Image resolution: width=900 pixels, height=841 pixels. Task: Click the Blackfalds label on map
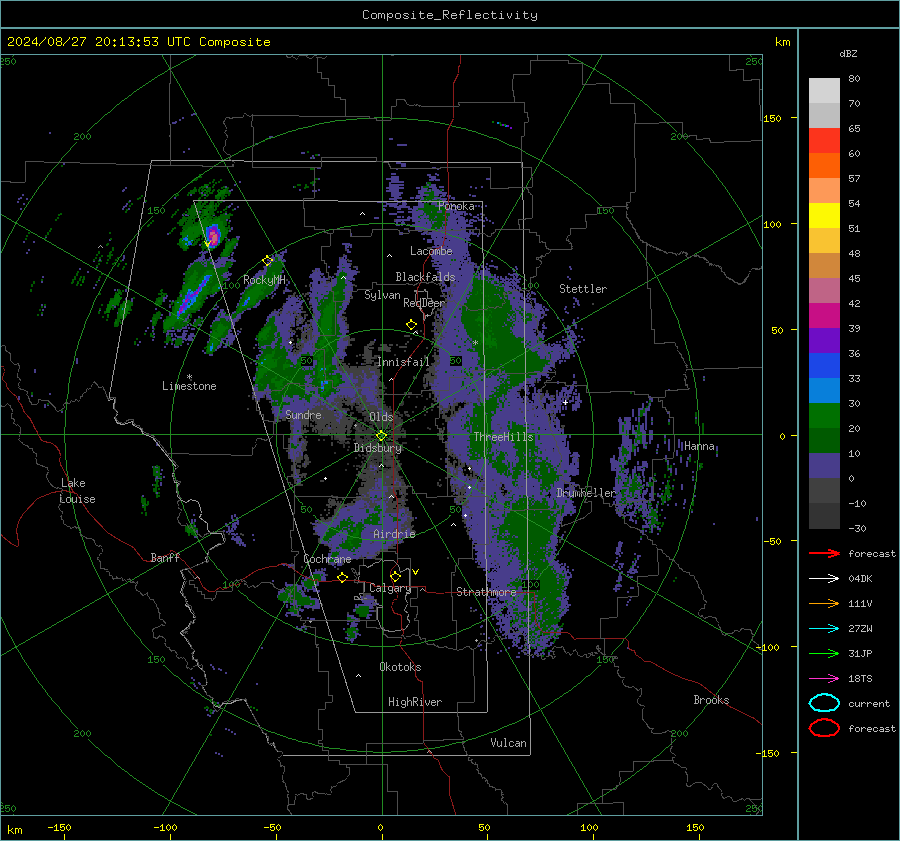pyautogui.click(x=425, y=277)
